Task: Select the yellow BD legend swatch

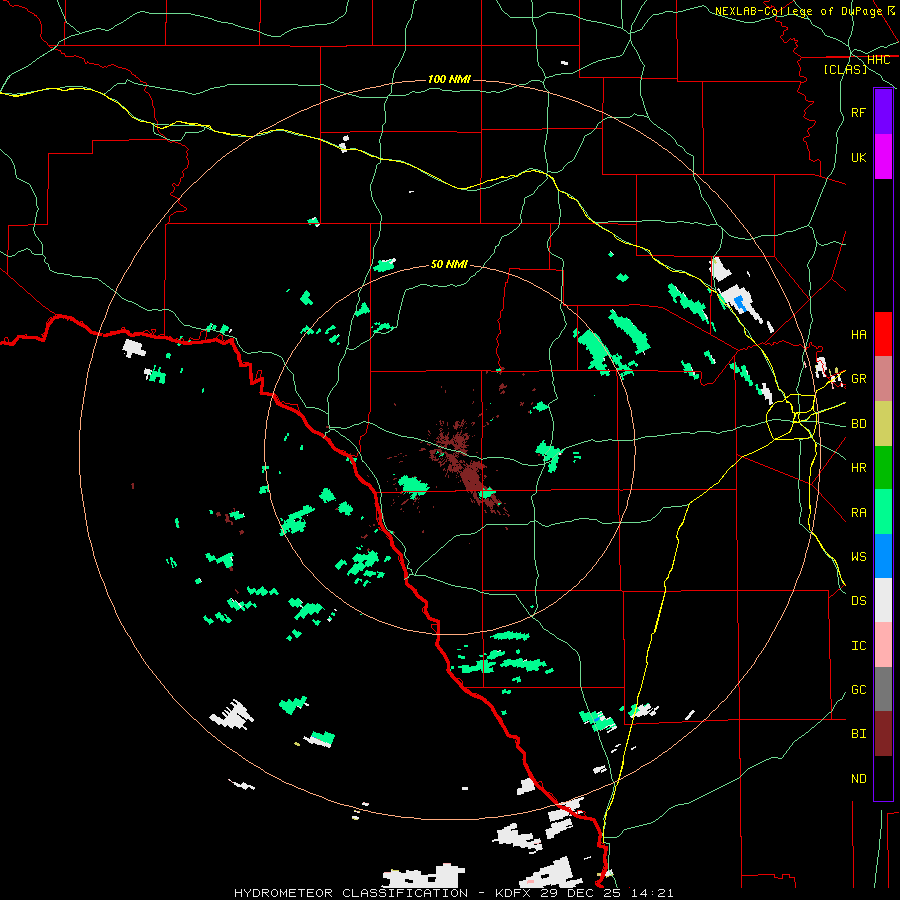Action: (x=883, y=423)
